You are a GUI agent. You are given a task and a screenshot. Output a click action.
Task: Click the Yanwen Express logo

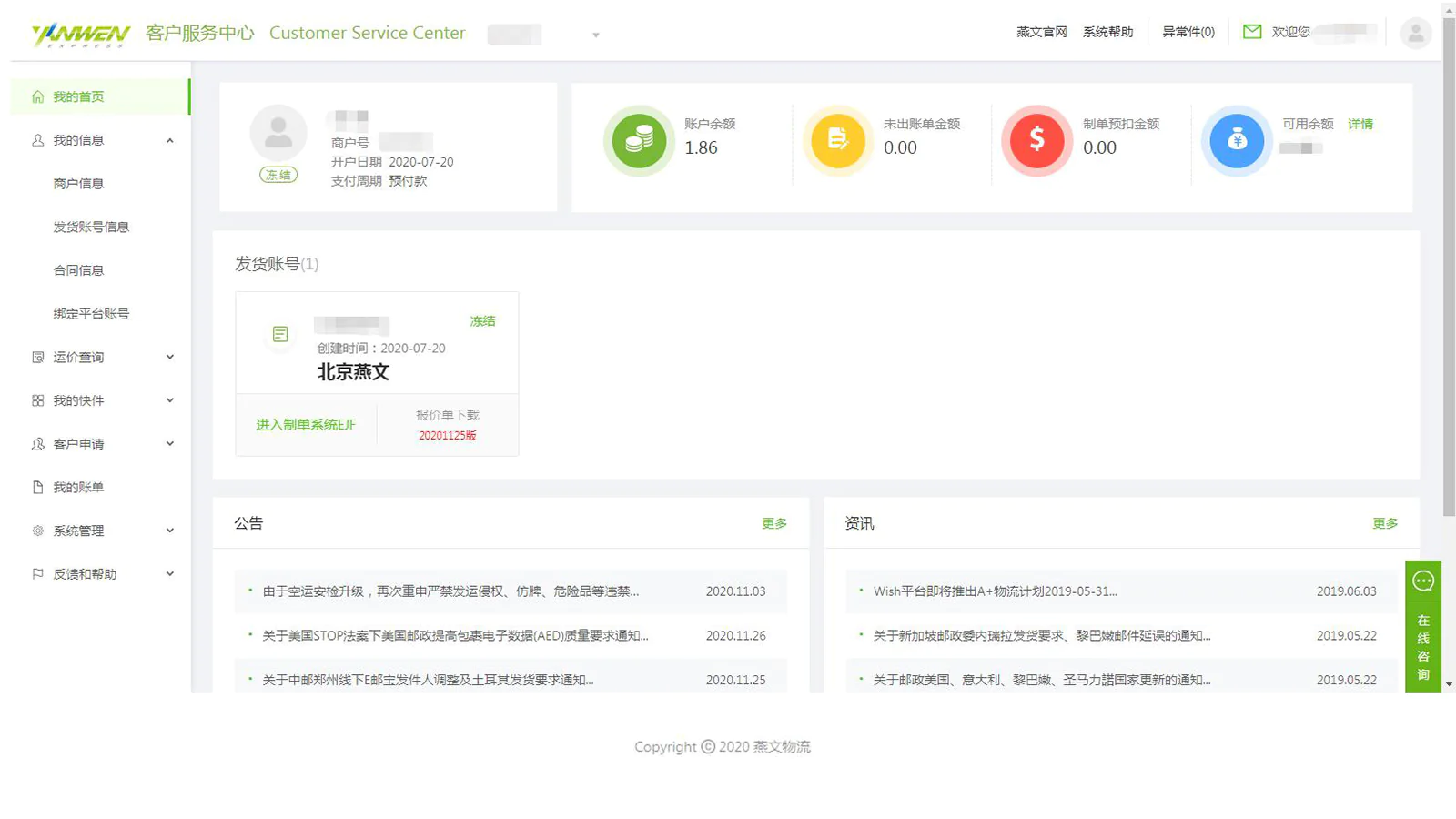80,35
